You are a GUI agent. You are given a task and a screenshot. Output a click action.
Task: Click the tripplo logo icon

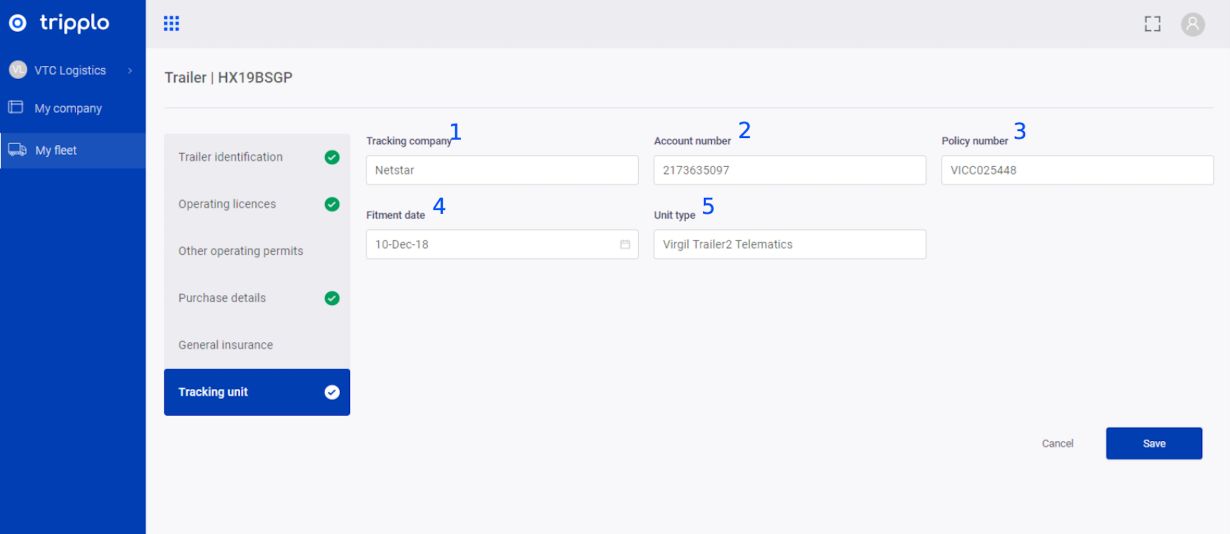(x=17, y=23)
